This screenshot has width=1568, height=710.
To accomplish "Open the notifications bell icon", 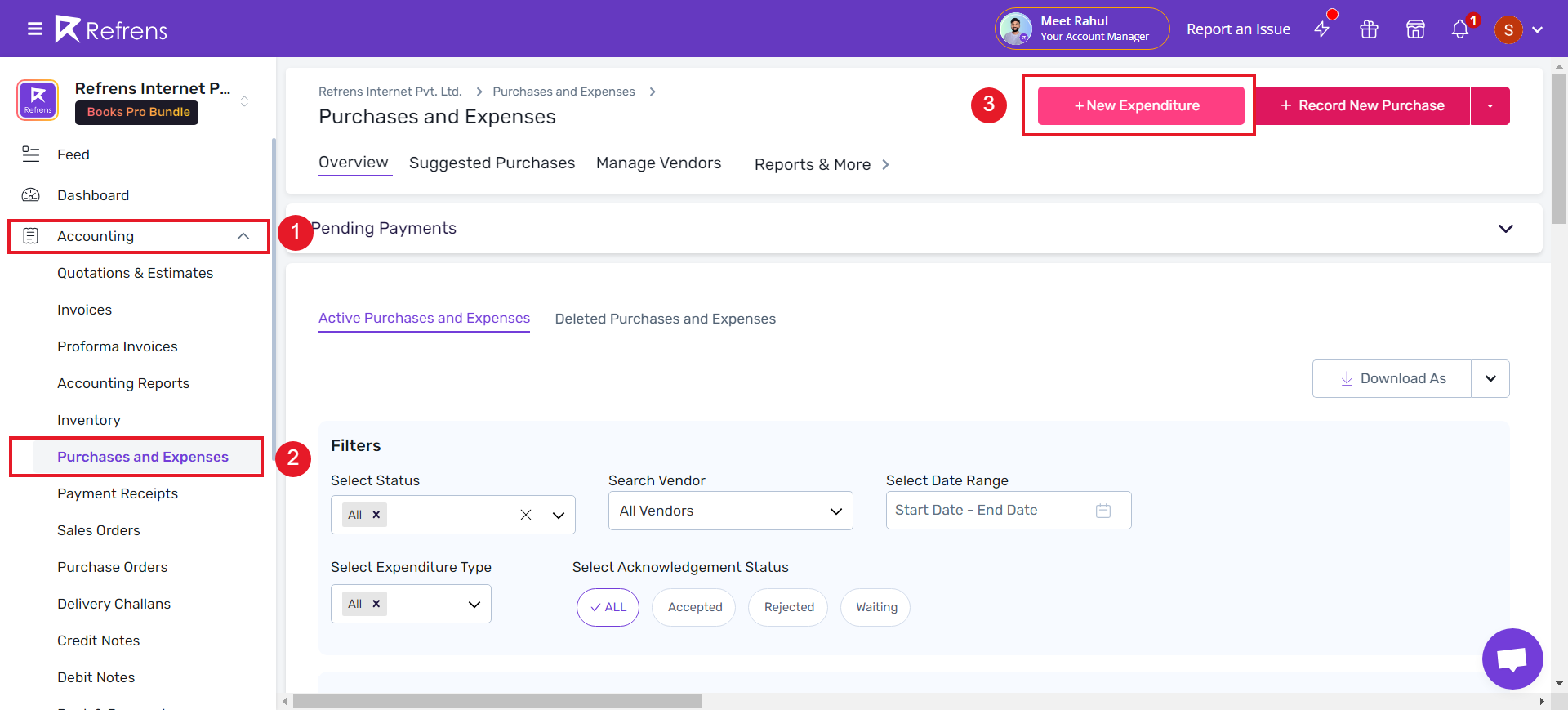I will [x=1460, y=29].
